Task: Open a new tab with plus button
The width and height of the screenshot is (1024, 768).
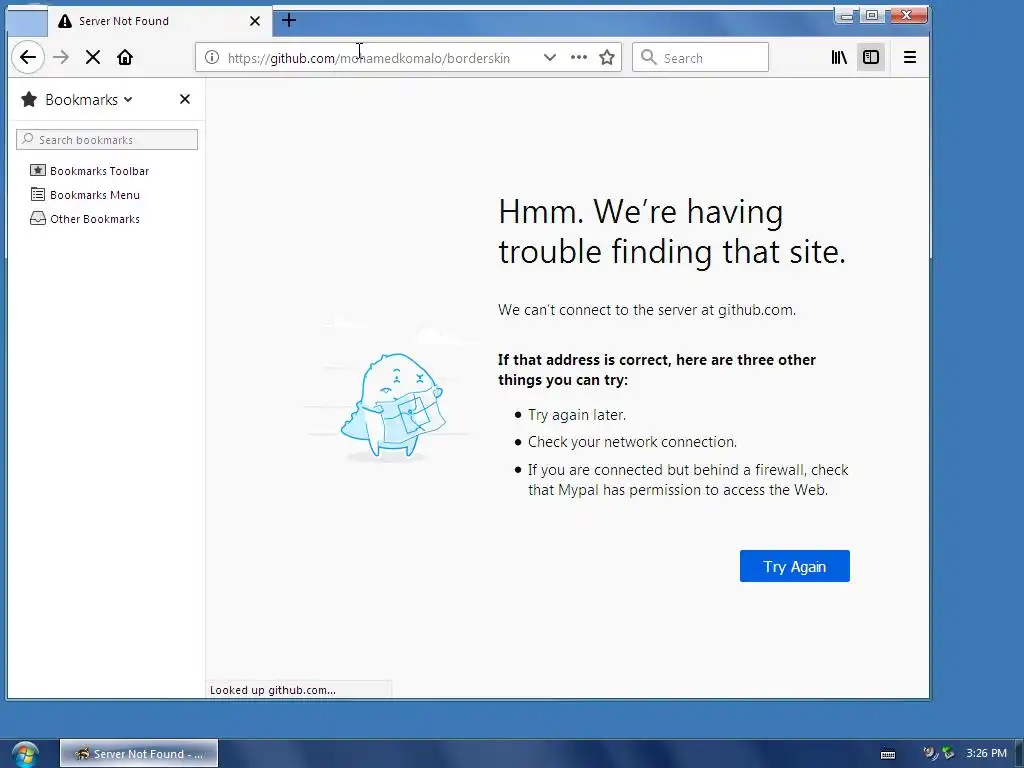Action: click(x=289, y=20)
